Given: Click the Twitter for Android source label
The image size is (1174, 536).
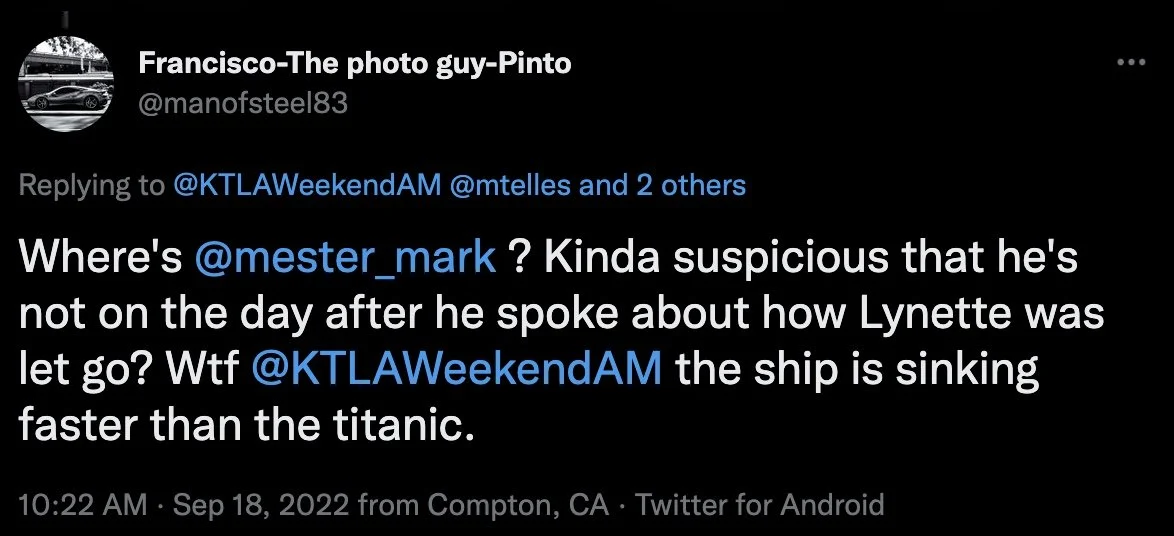Looking at the screenshot, I should pyautogui.click(x=760, y=505).
